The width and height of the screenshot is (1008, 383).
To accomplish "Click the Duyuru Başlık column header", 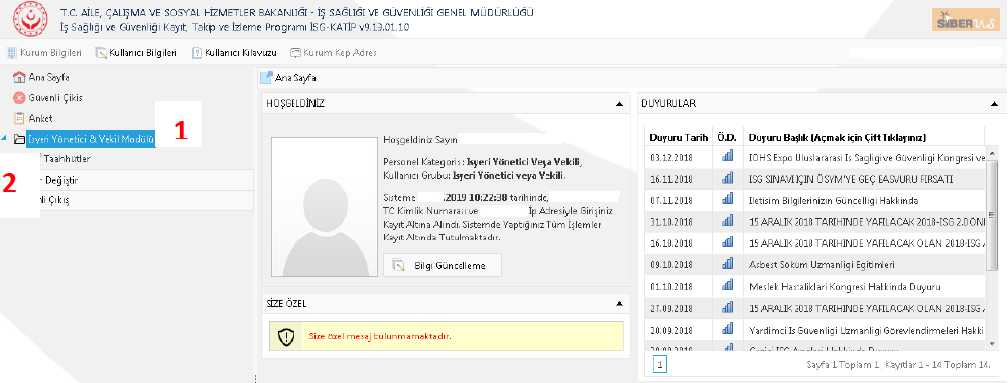I will coord(863,138).
